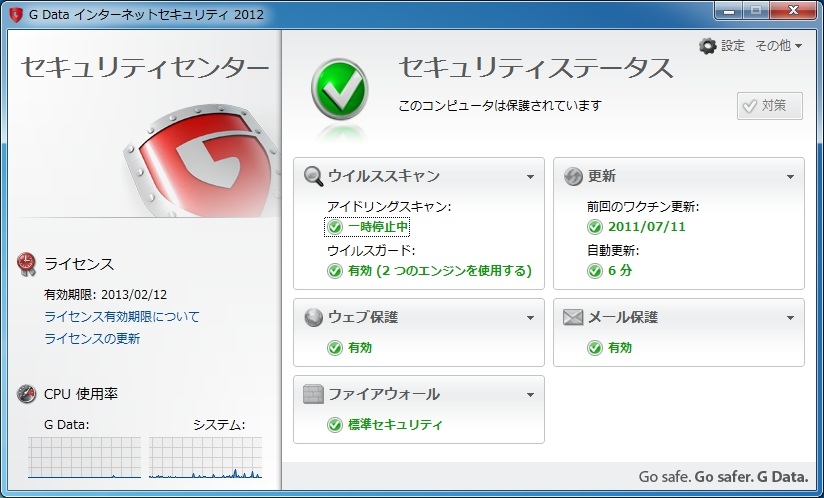Image resolution: width=824 pixels, height=498 pixels.
Task: Click the G Data CPU usage graph
Action: click(84, 458)
